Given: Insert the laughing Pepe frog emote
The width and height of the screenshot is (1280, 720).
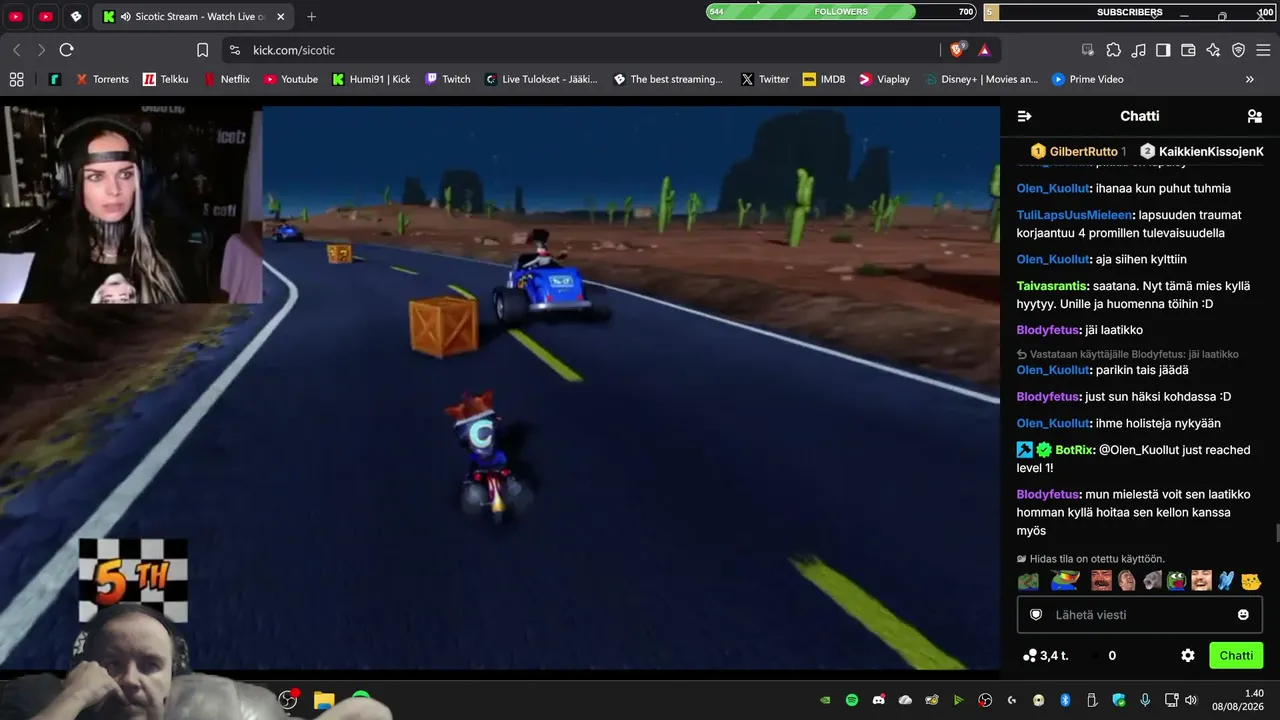Looking at the screenshot, I should pyautogui.click(x=1176, y=581).
